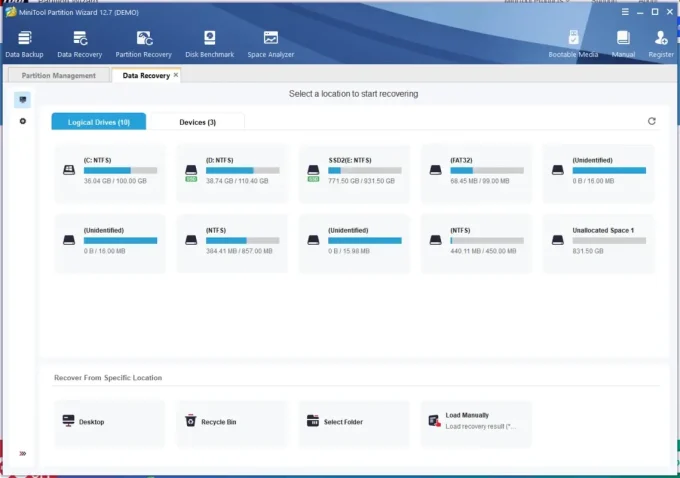
Task: Refresh the drive list
Action: pos(652,121)
